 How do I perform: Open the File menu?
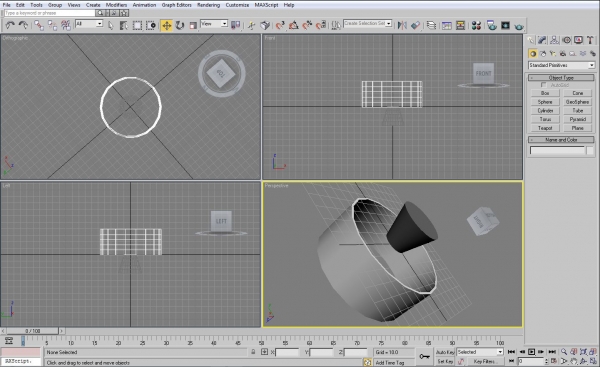[x=7, y=5]
